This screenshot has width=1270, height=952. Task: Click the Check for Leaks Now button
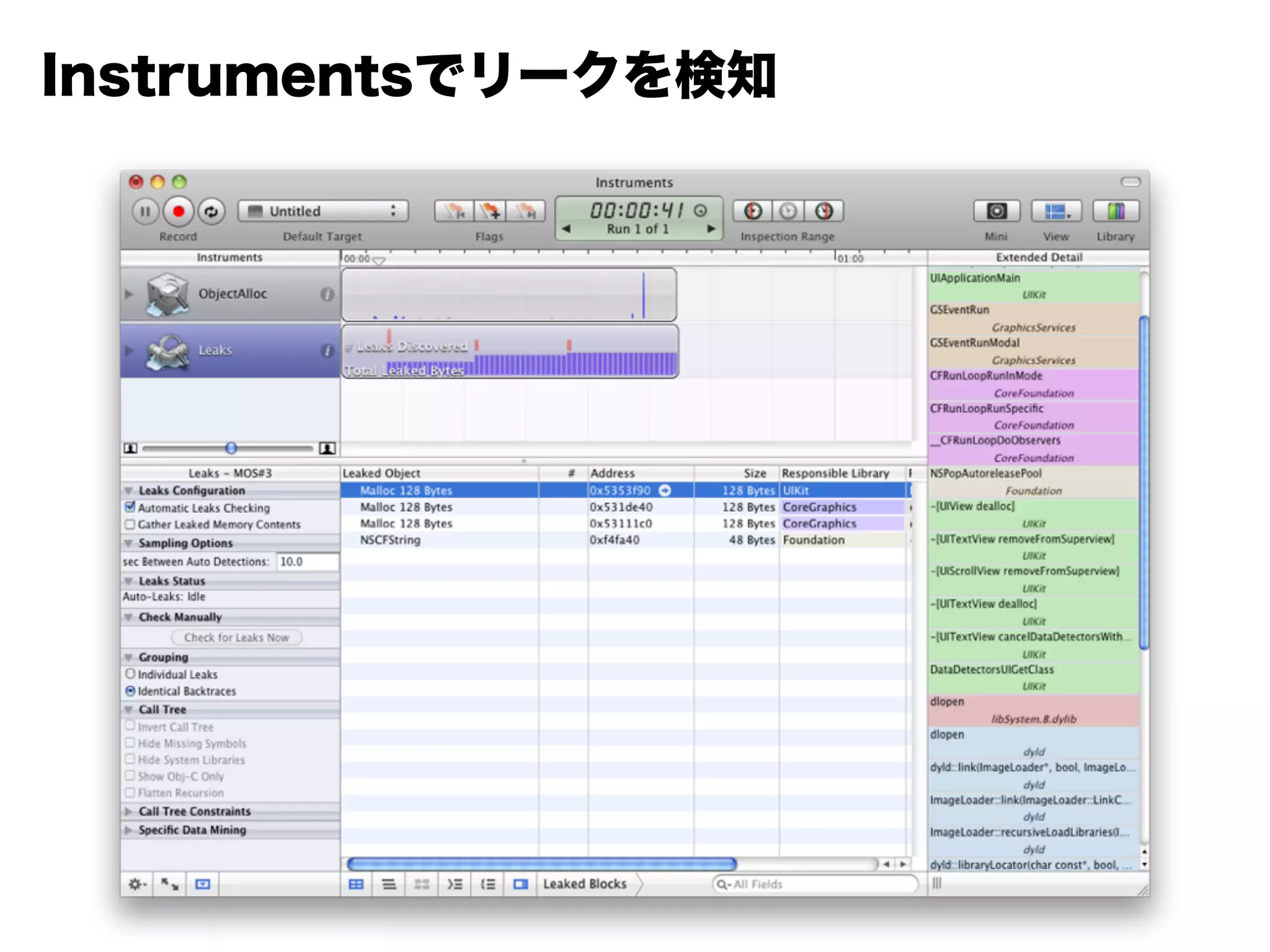pos(236,638)
